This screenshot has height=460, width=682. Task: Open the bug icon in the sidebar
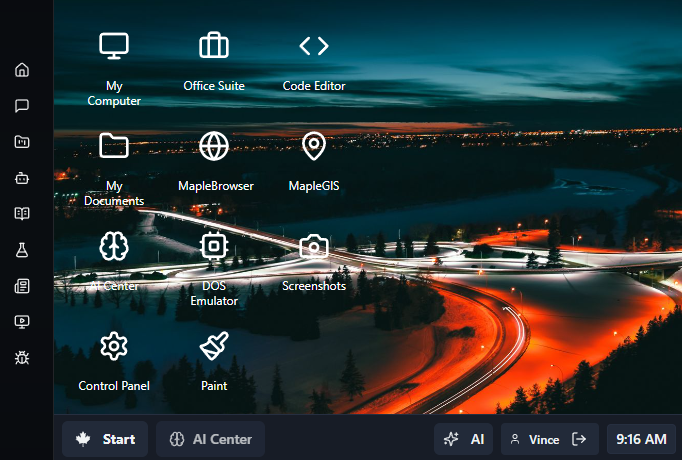coord(22,358)
